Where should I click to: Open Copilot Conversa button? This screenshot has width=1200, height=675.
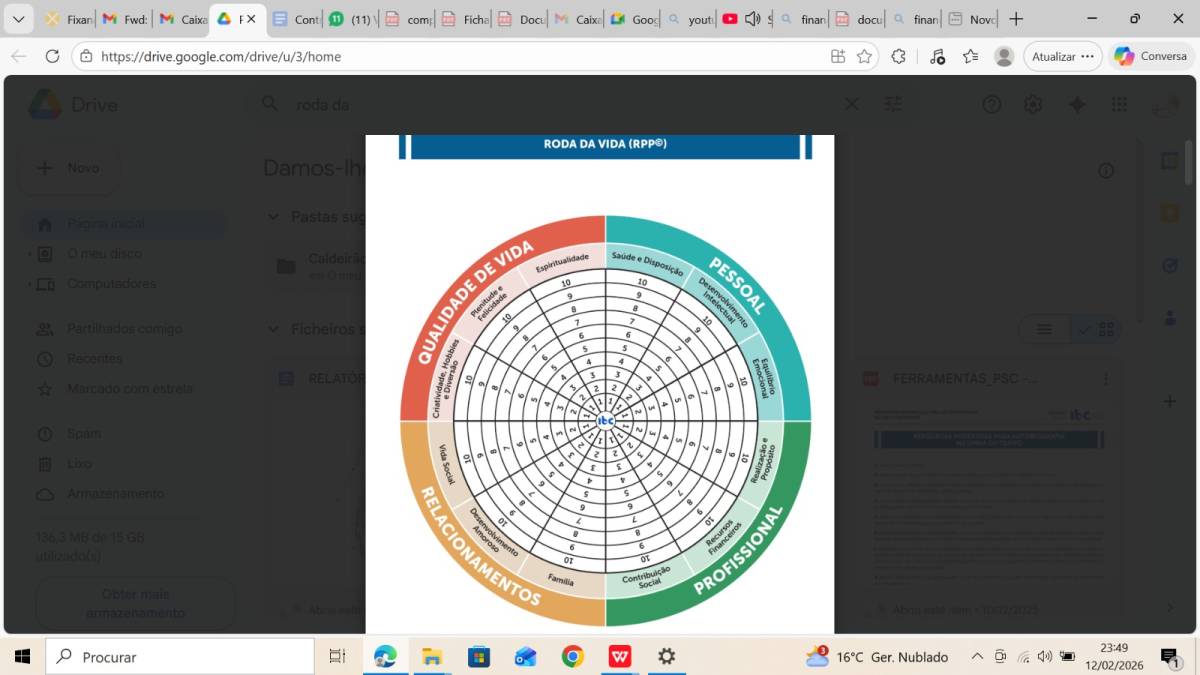1151,57
